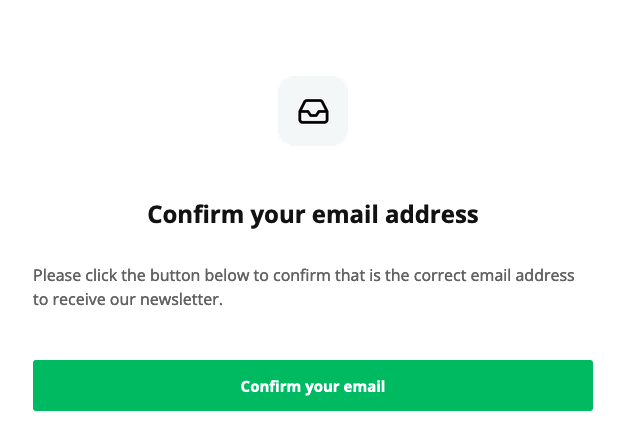
Task: Click 'to receive our newsletter.' line
Action: tap(128, 299)
